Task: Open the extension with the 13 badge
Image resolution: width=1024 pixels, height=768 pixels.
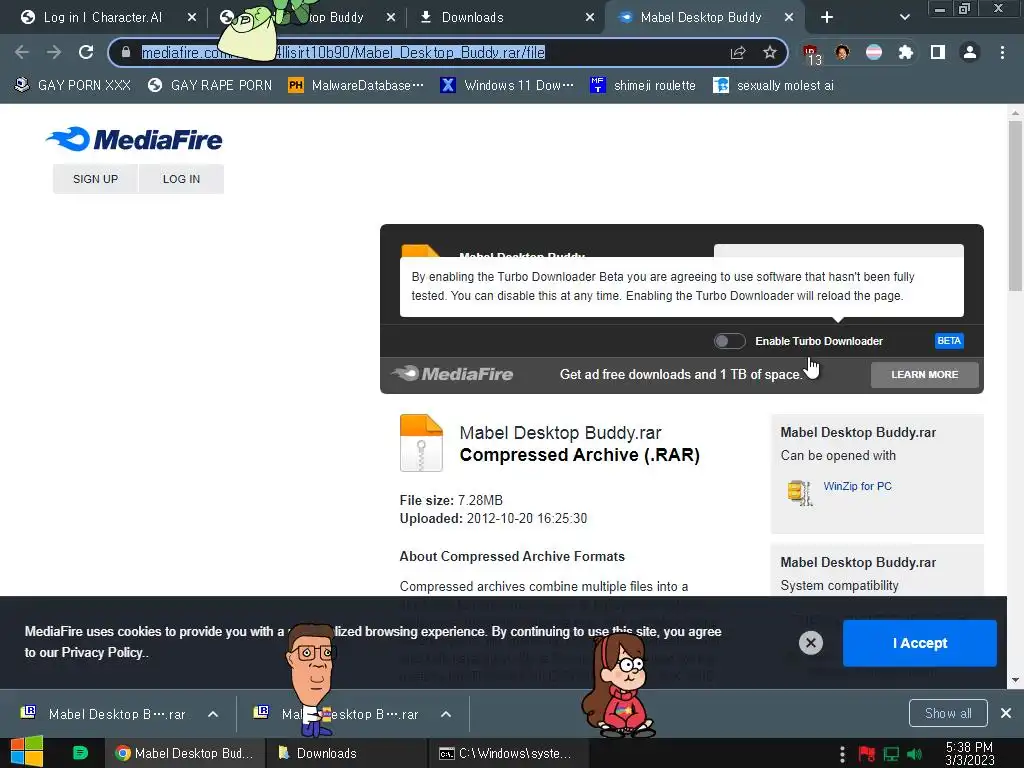Action: pos(812,54)
